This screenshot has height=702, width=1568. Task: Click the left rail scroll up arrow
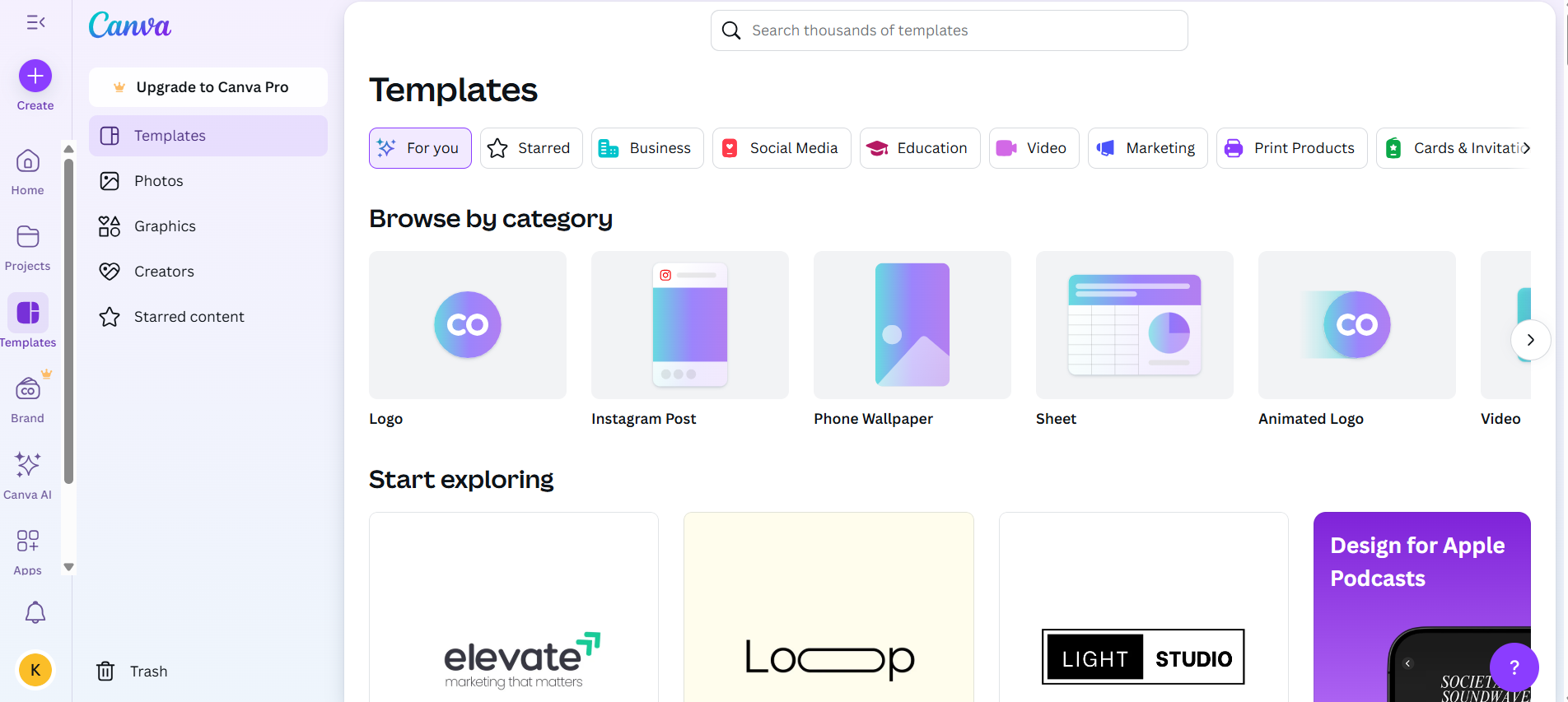click(69, 149)
